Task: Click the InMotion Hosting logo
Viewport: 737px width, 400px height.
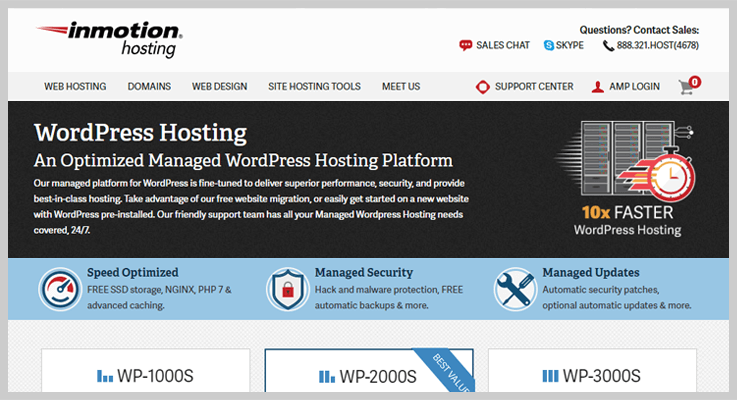Action: (109, 39)
